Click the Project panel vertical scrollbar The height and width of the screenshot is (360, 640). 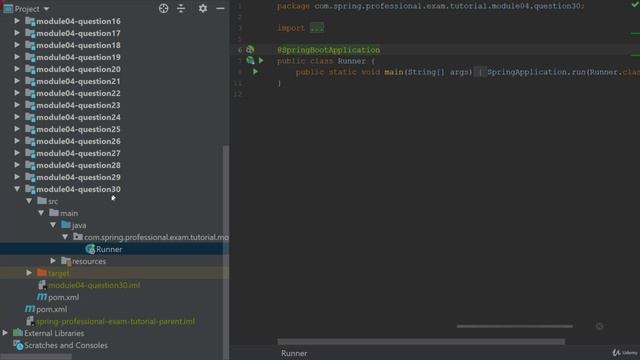click(226, 252)
